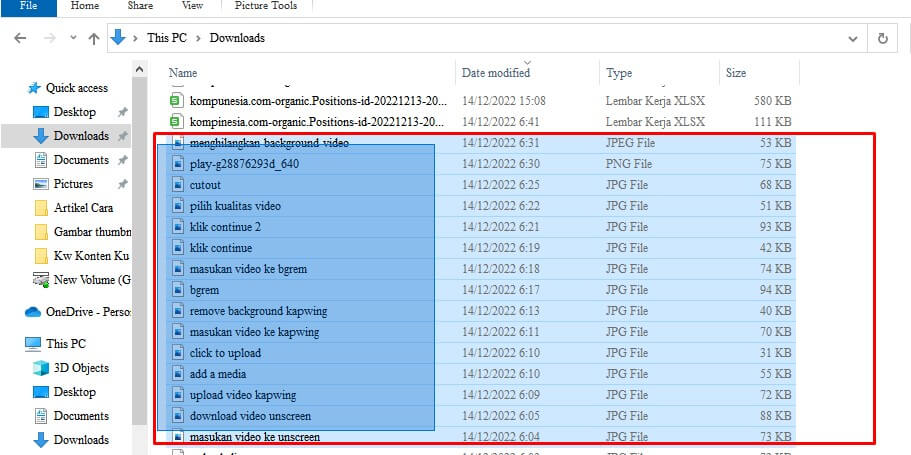
Task: Open the Kw Konten Ku folder
Action: (x=91, y=256)
